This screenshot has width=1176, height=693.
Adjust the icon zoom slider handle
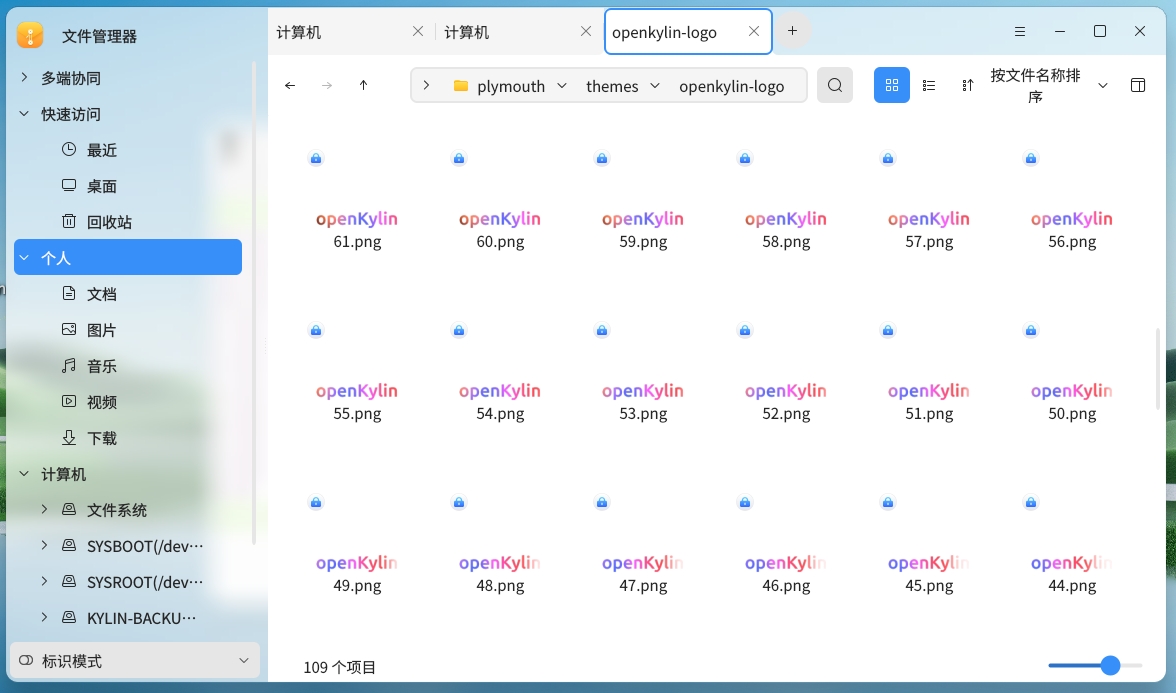[1111, 664]
